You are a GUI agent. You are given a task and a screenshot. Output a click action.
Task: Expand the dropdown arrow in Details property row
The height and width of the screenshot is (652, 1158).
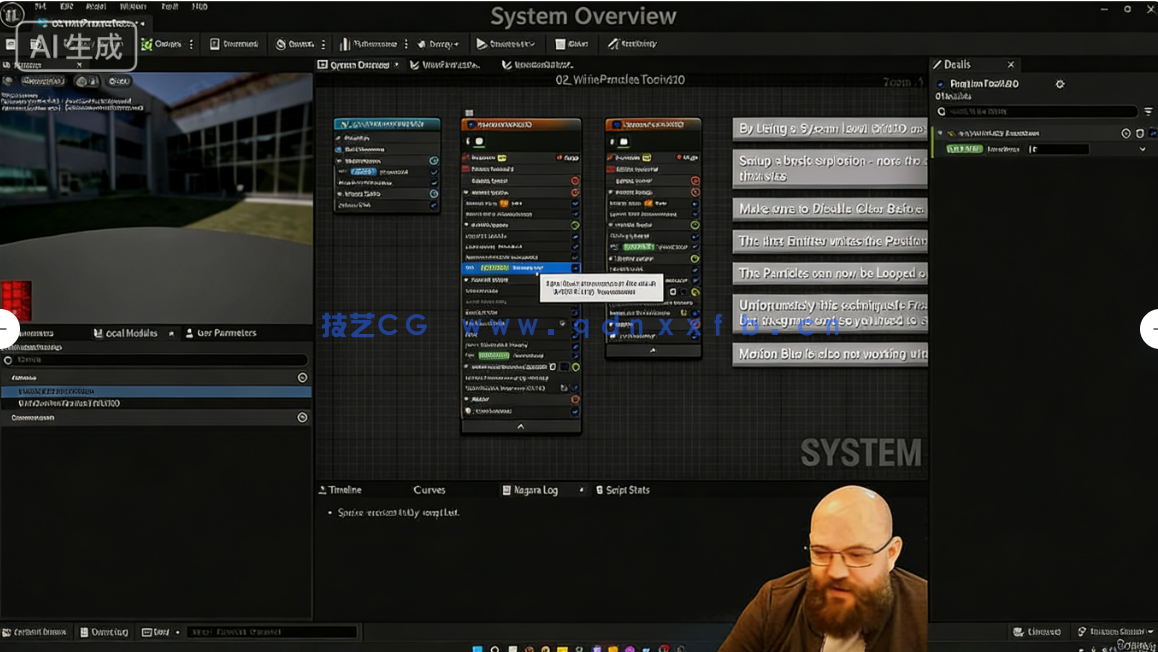pos(1143,149)
